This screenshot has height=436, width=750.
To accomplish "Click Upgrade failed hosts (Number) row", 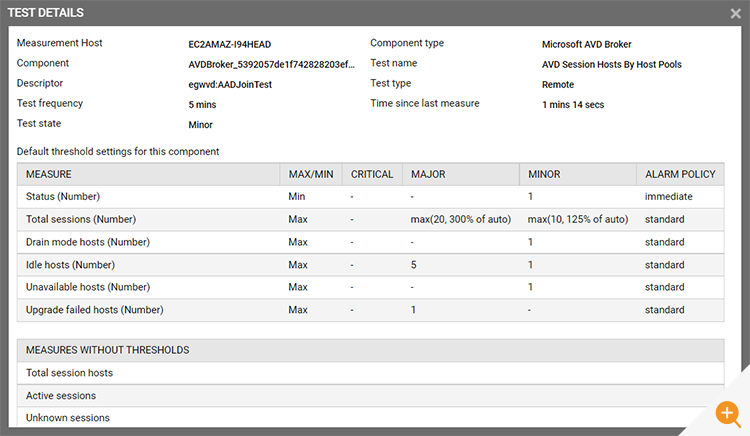I will pos(370,310).
